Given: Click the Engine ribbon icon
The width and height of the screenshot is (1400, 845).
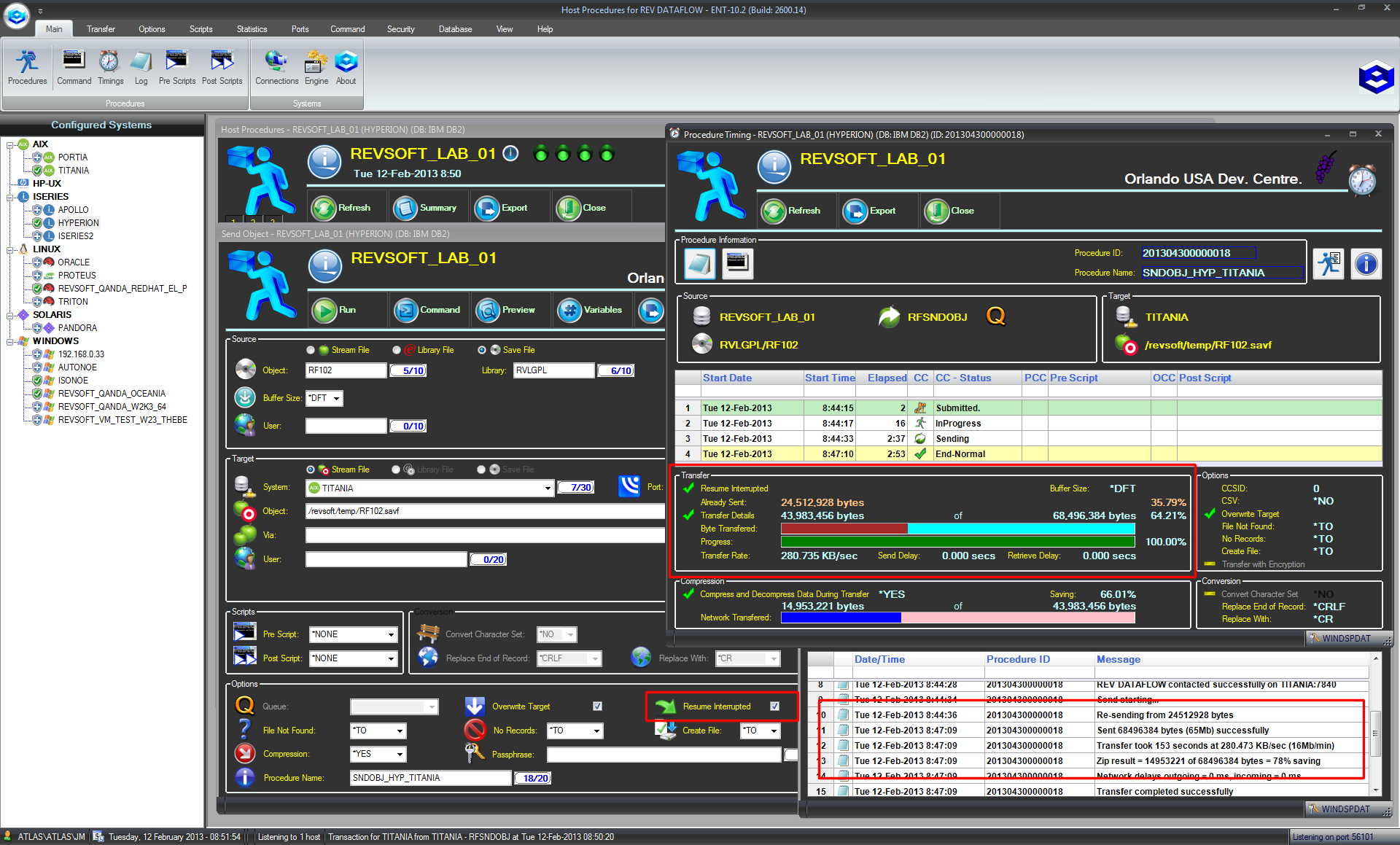Looking at the screenshot, I should point(316,62).
